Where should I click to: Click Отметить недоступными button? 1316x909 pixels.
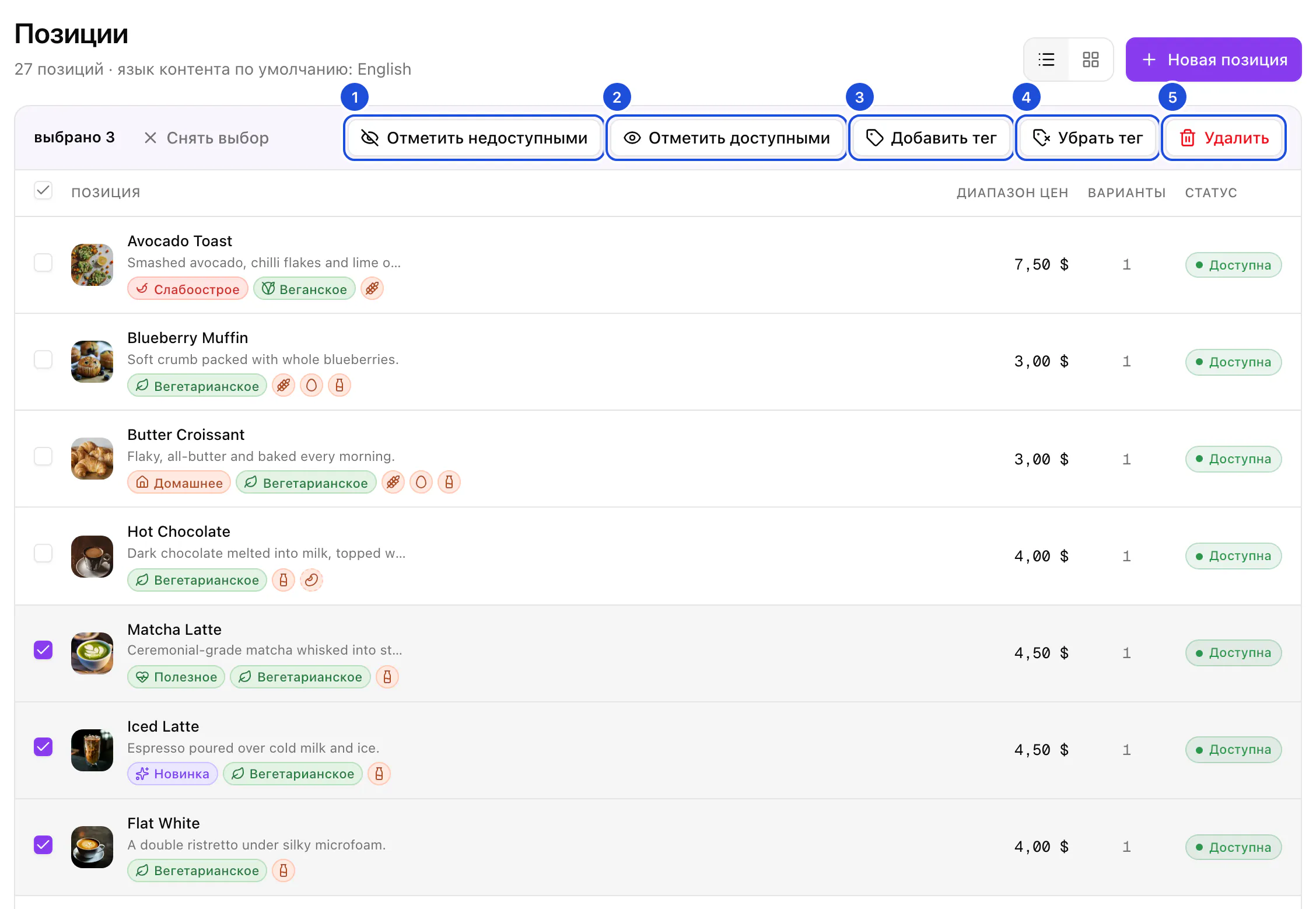click(x=474, y=138)
